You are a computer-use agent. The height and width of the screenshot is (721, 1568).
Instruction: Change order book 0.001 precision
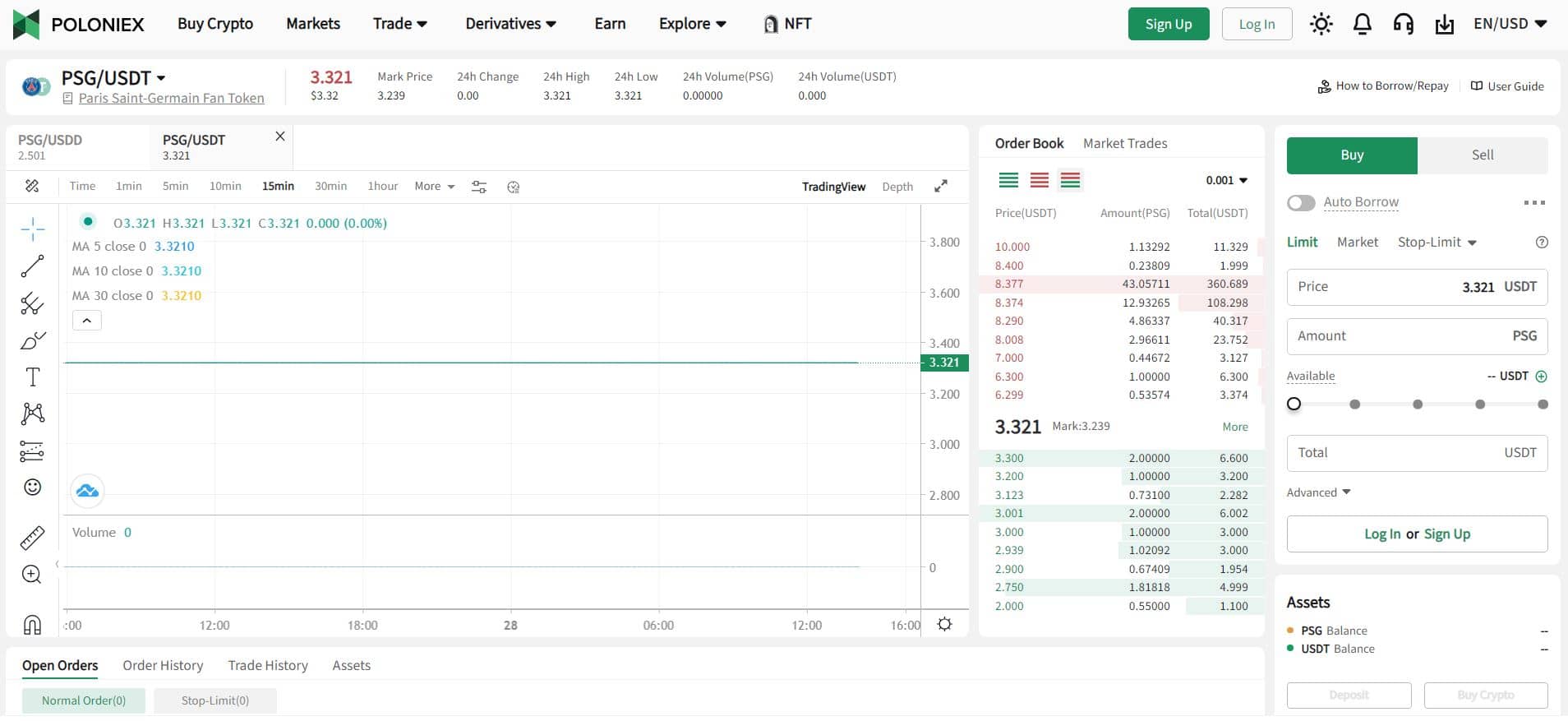coord(1227,180)
